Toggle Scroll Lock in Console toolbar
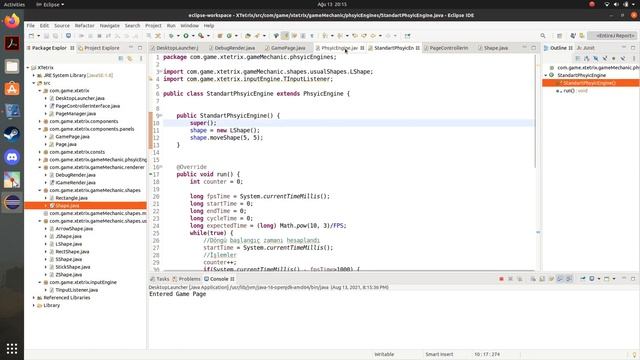Screen dimensions: 640x360 coord(542,279)
